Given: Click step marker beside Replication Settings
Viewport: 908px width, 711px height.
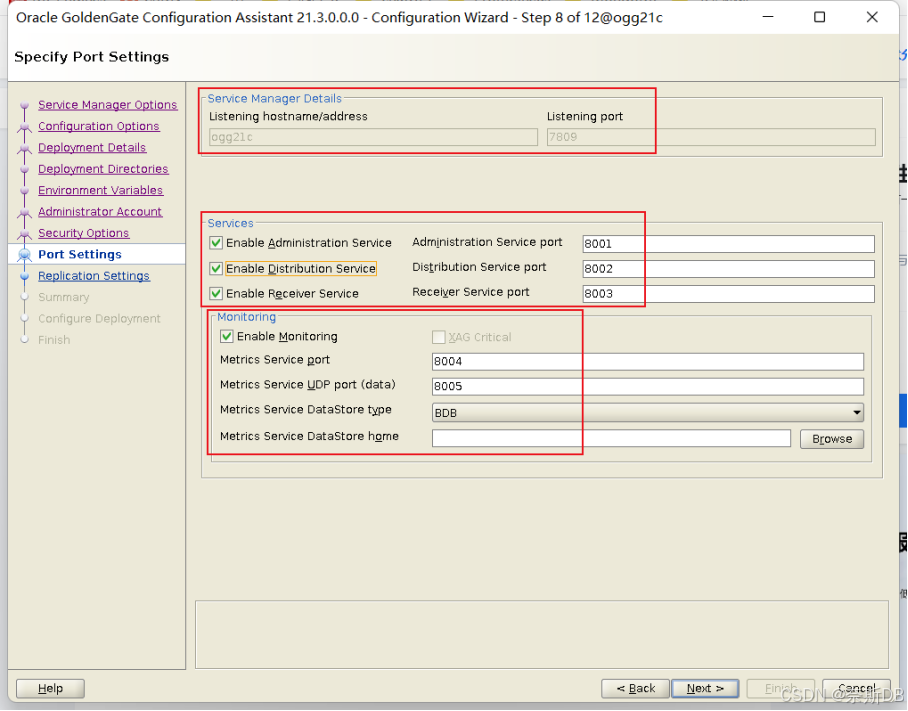Looking at the screenshot, I should click(x=24, y=277).
